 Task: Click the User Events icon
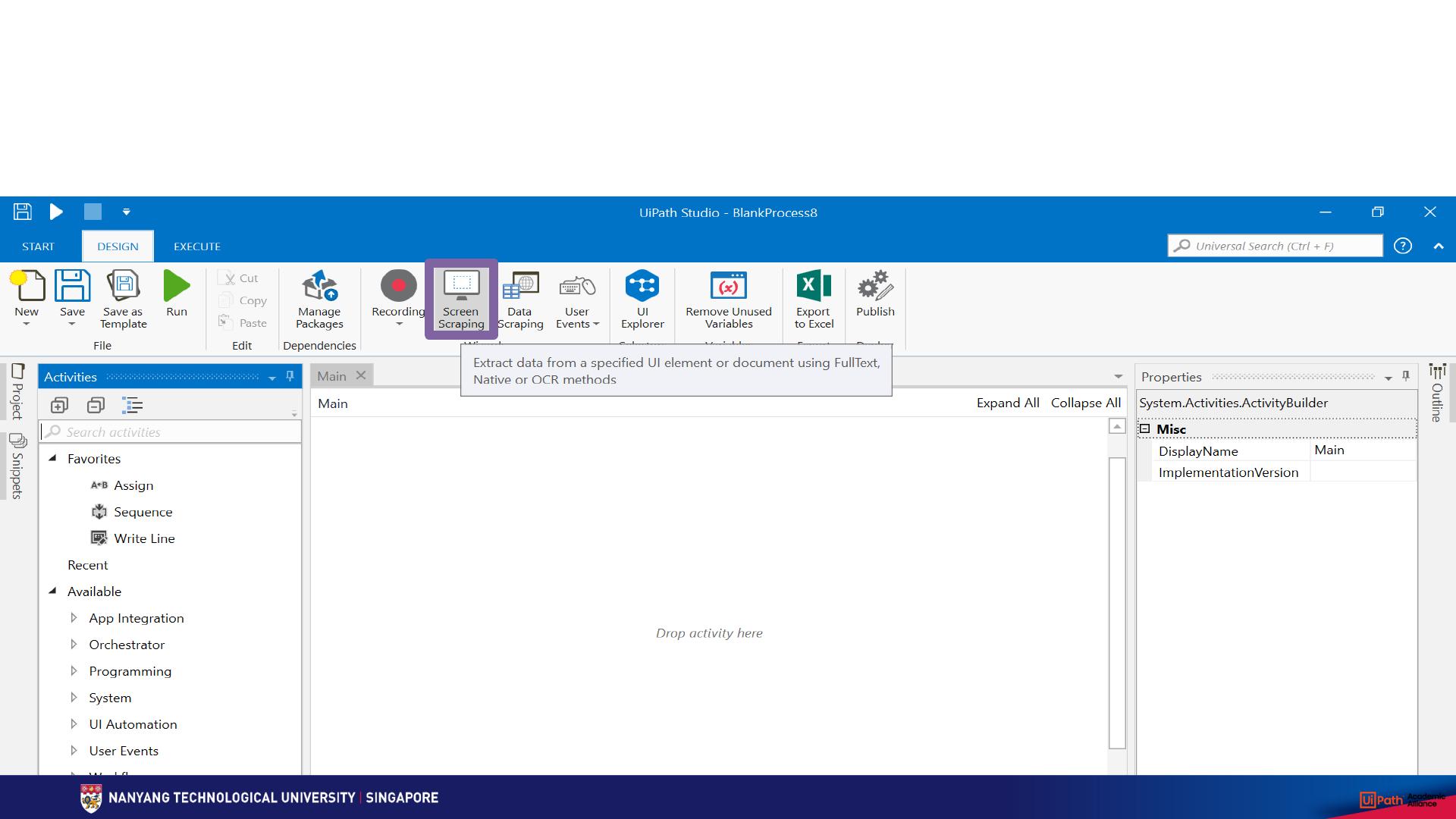tap(577, 286)
